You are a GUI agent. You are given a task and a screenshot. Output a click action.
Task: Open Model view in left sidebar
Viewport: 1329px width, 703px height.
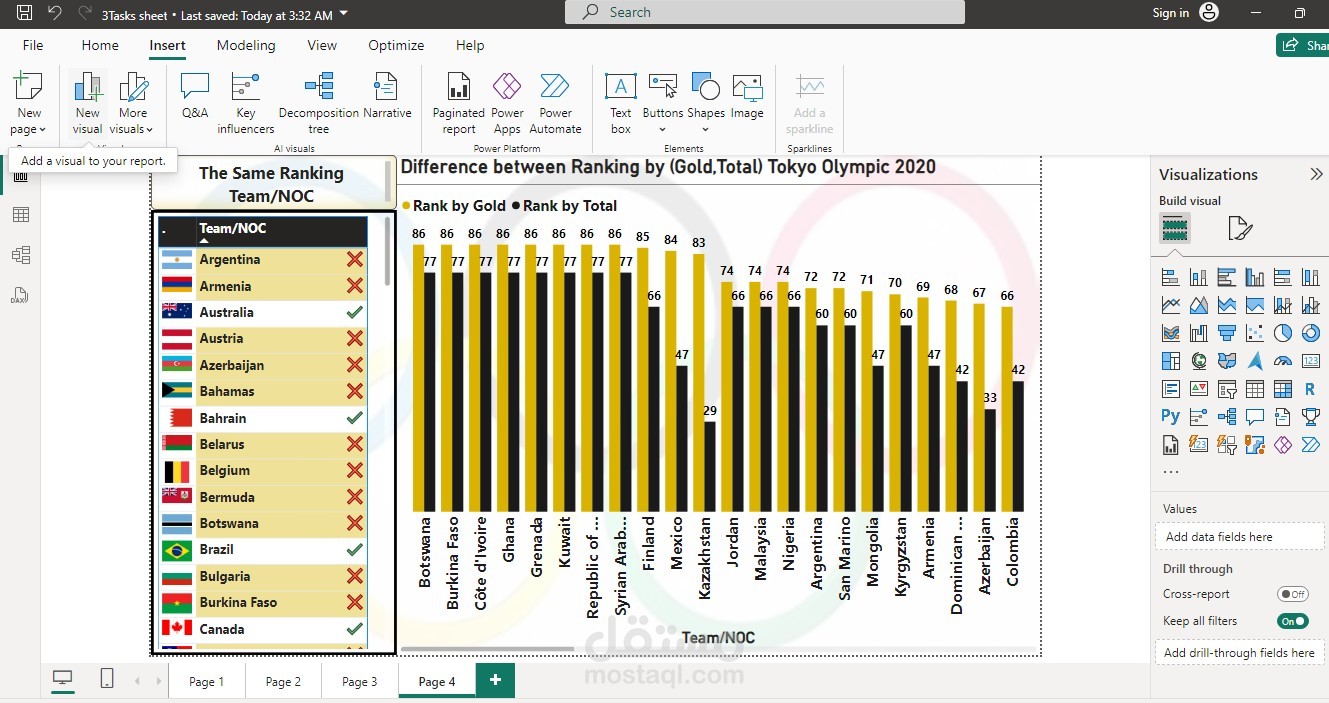[21, 255]
